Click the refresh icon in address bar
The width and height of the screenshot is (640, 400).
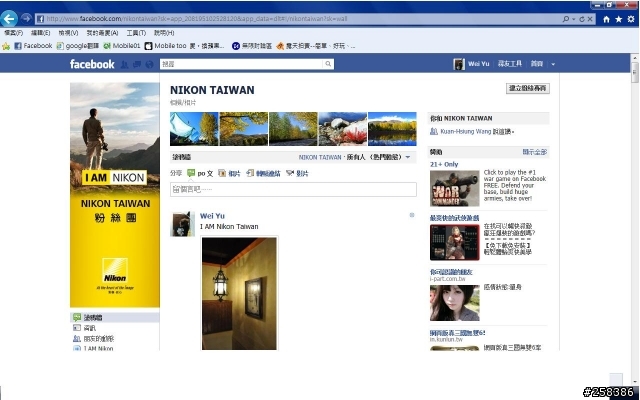tap(582, 19)
